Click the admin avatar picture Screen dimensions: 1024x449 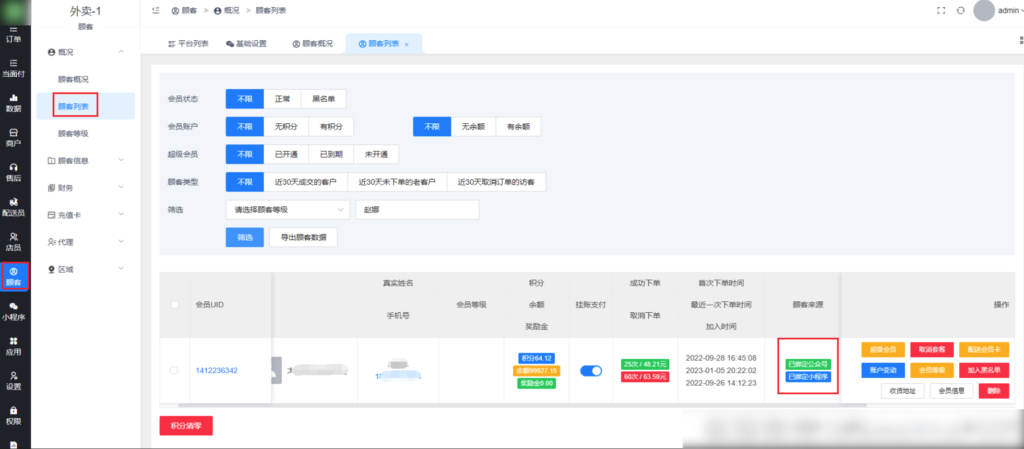(x=984, y=10)
